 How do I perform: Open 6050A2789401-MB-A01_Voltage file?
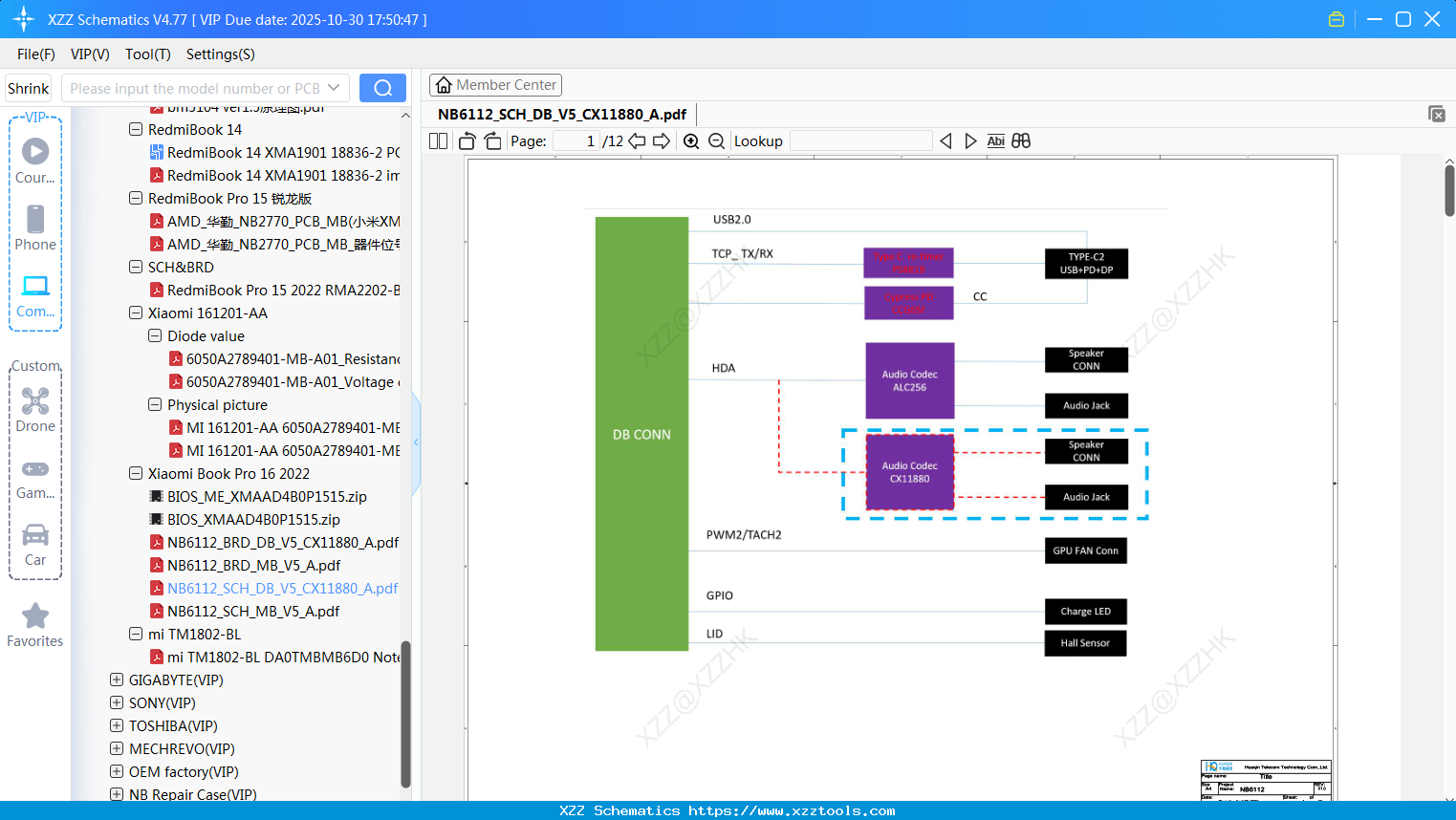pos(284,382)
